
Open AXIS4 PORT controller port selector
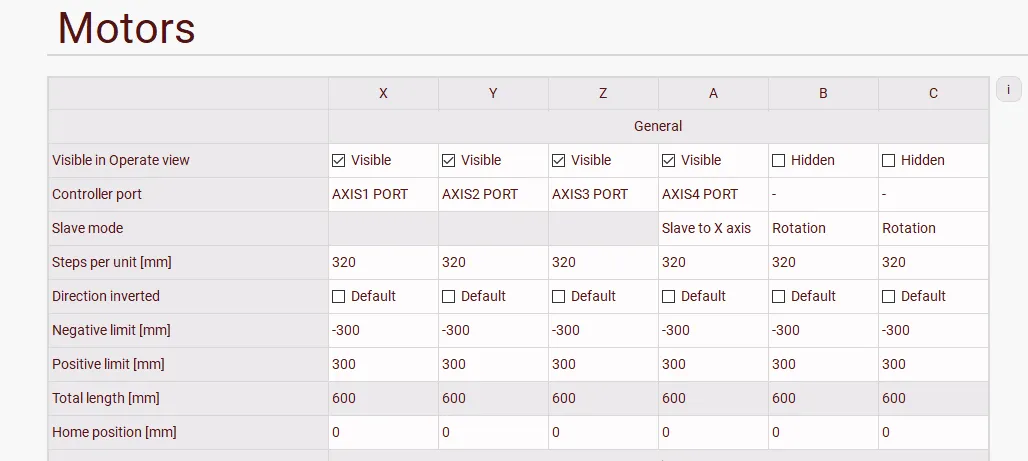[714, 195]
